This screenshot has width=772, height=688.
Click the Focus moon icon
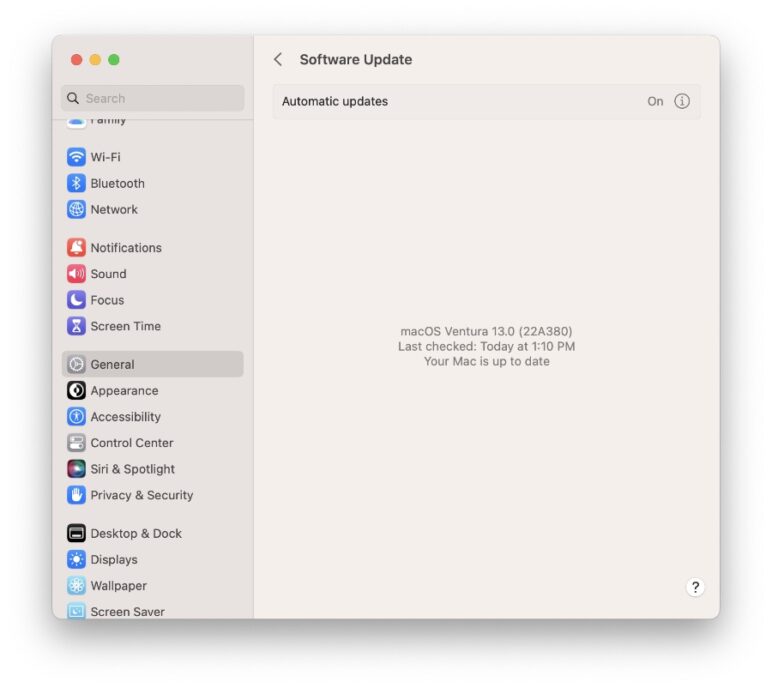coord(76,300)
